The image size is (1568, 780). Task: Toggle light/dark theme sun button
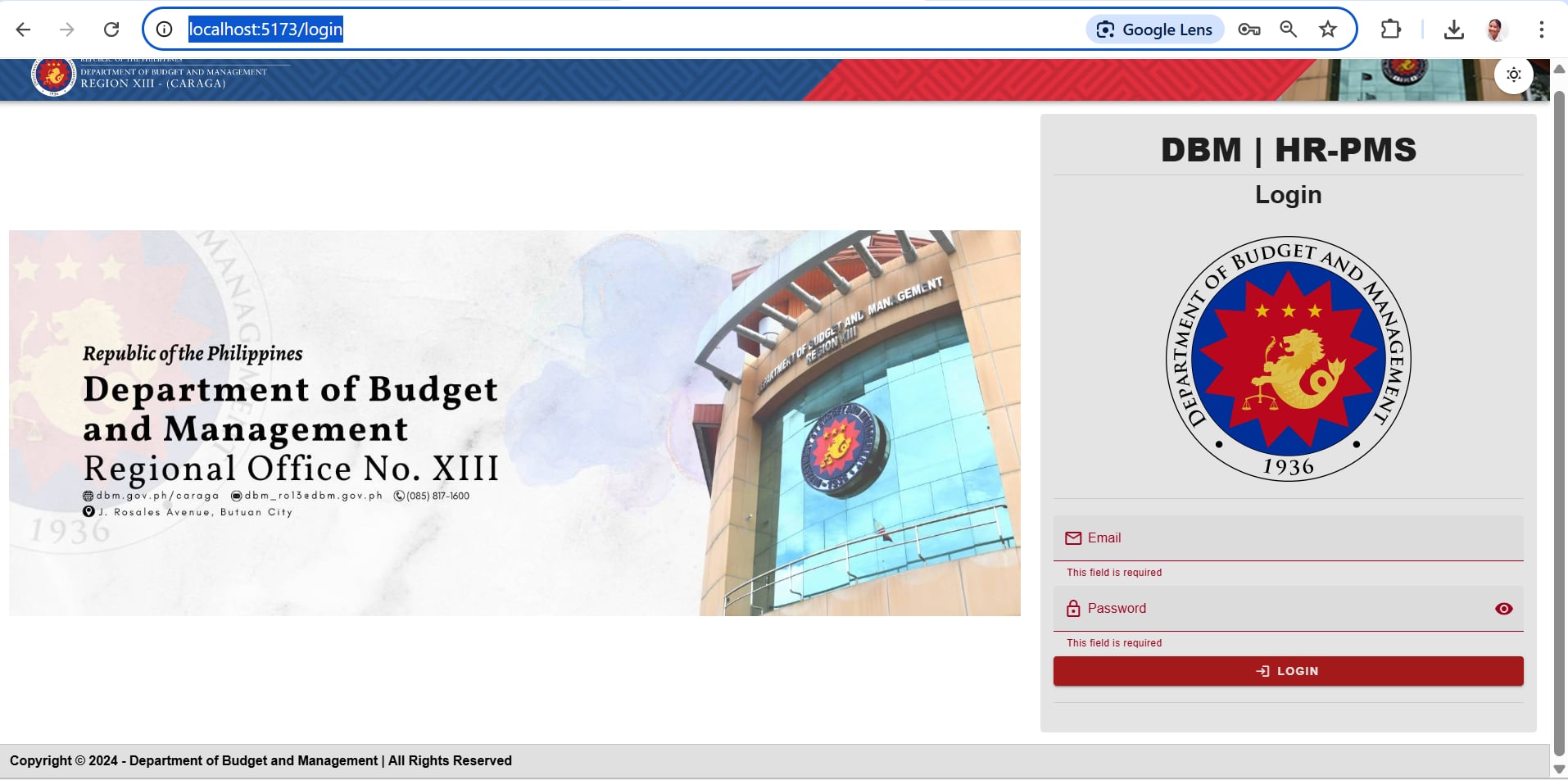(1514, 75)
